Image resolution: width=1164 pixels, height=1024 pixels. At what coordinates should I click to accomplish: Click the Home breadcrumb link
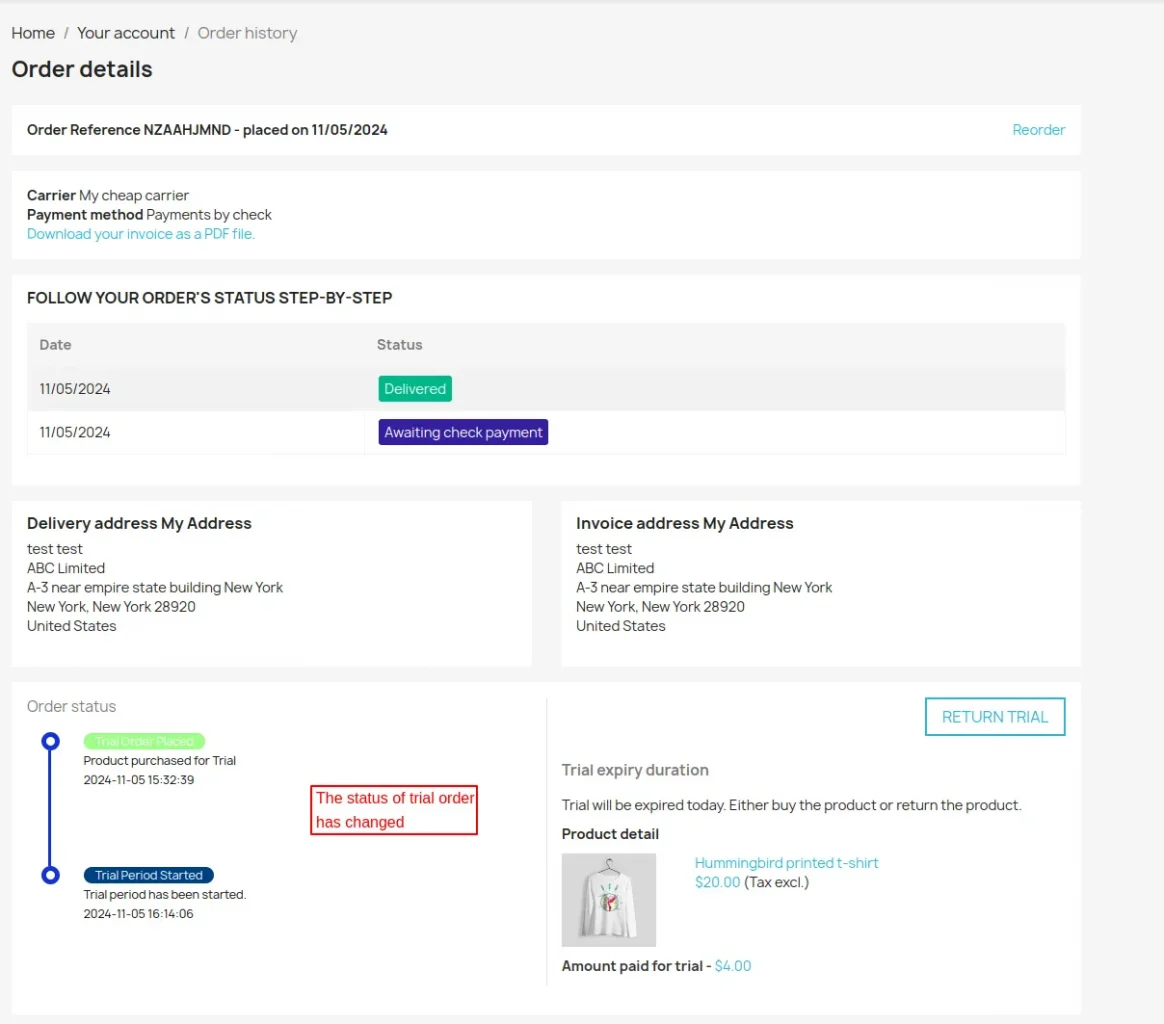point(33,33)
